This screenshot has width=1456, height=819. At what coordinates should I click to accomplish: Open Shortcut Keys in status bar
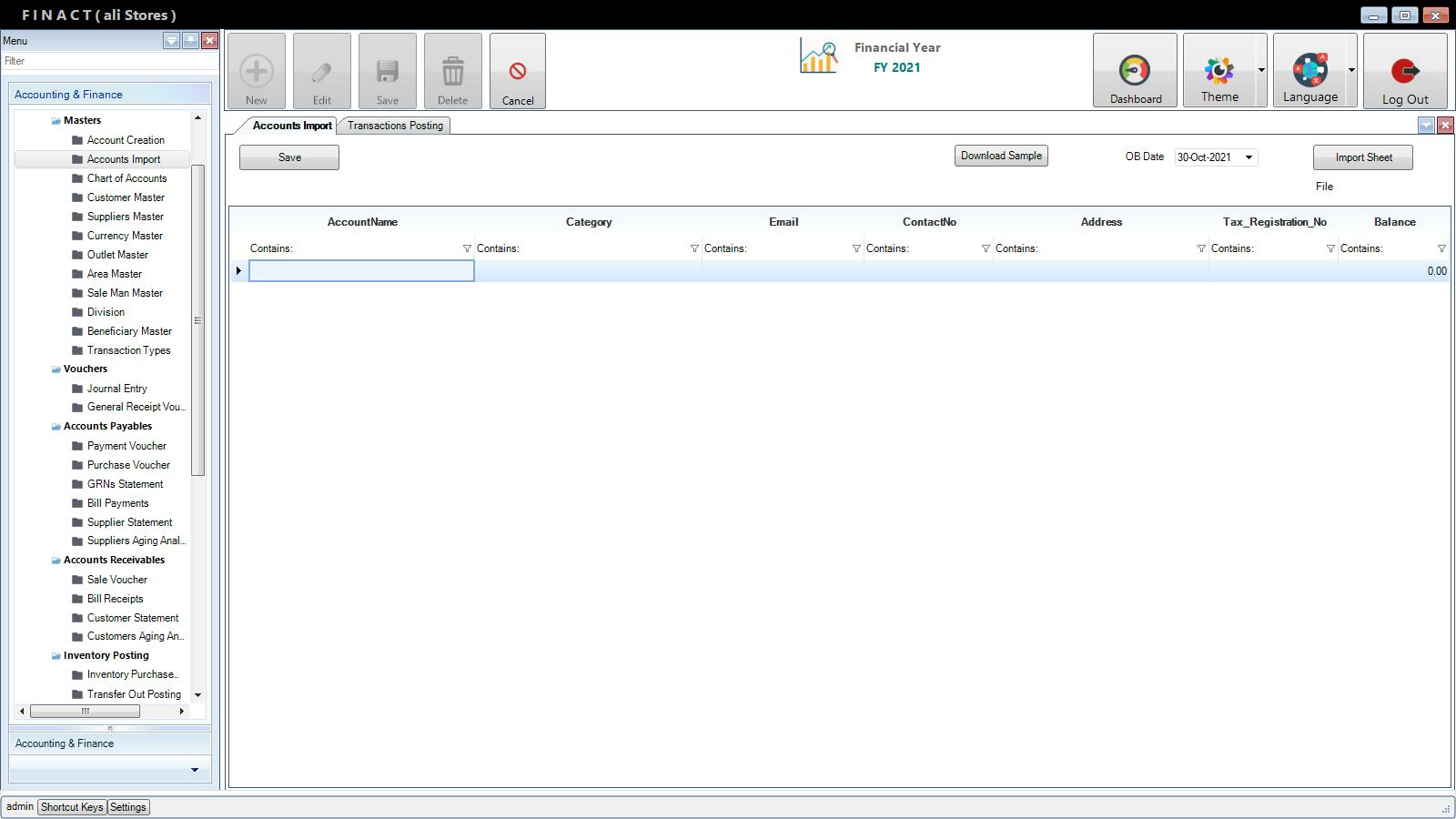click(72, 807)
